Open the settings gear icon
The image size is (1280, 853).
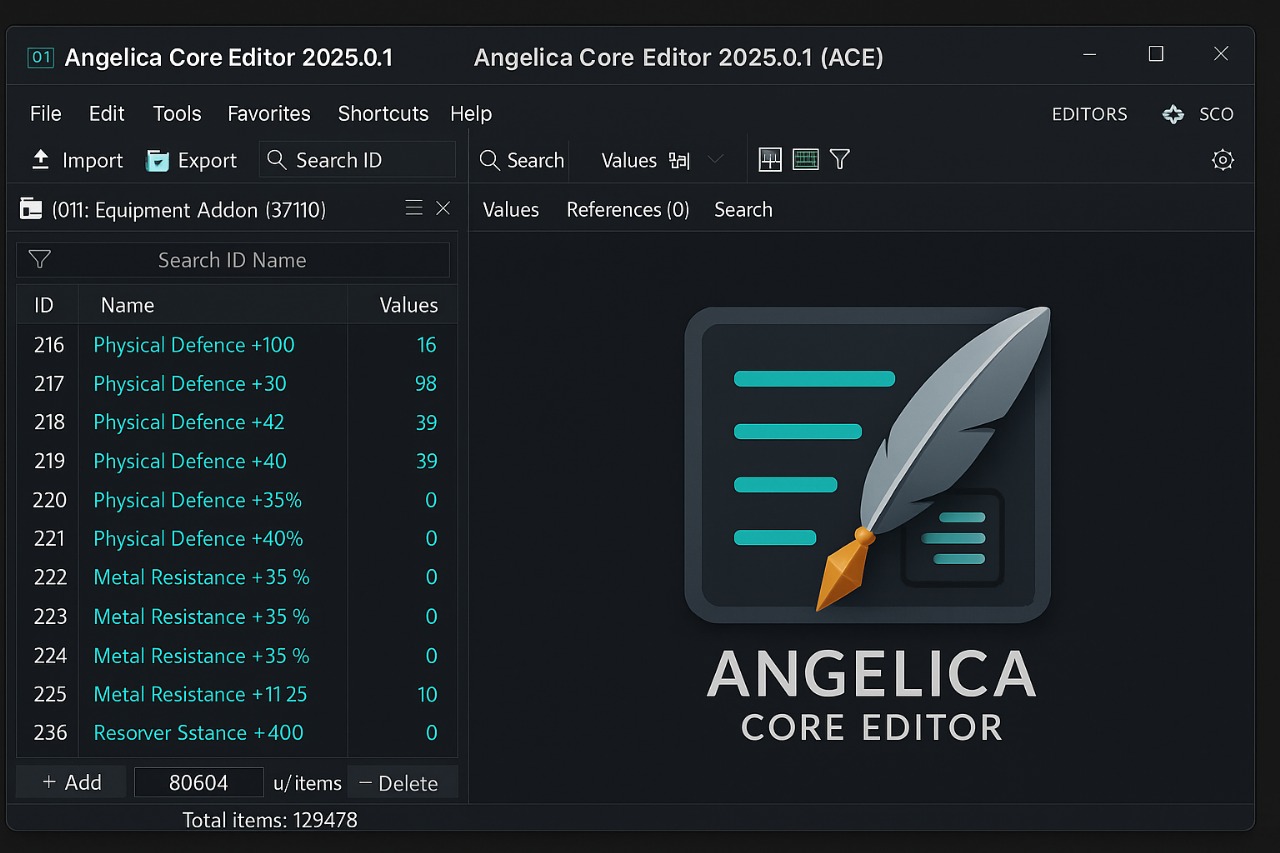[1222, 159]
